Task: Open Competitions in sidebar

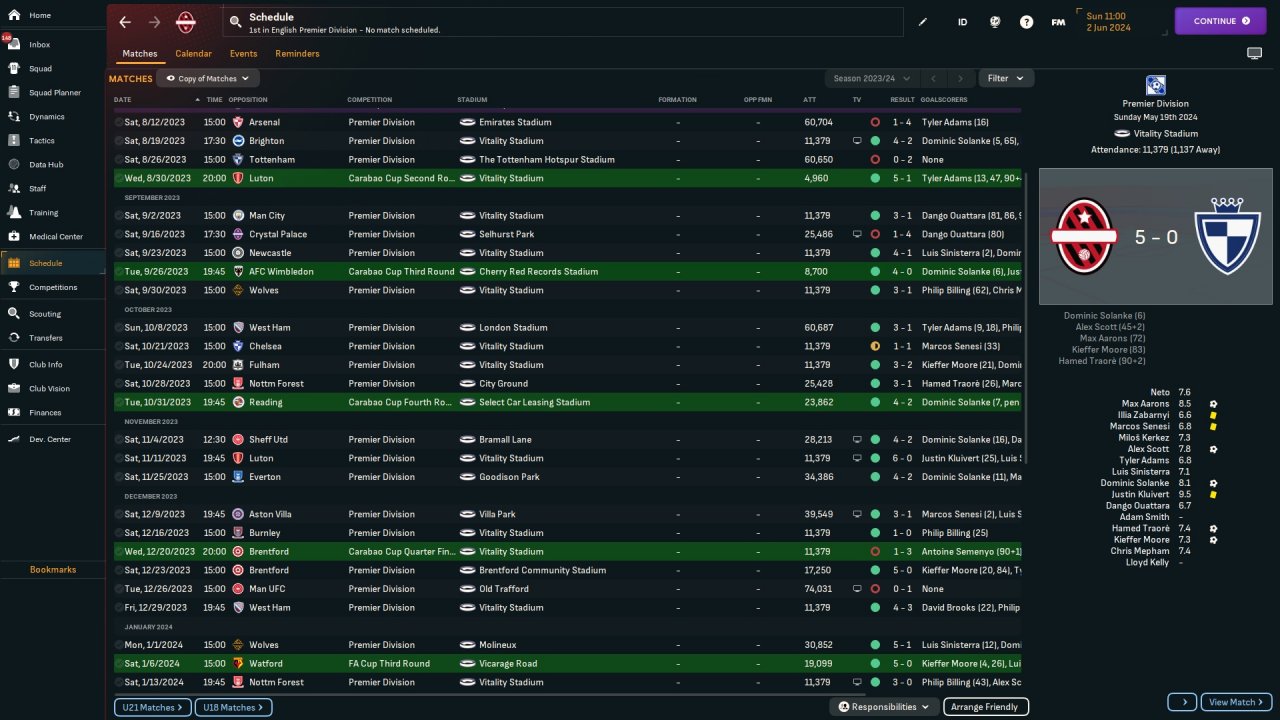Action: tap(52, 287)
